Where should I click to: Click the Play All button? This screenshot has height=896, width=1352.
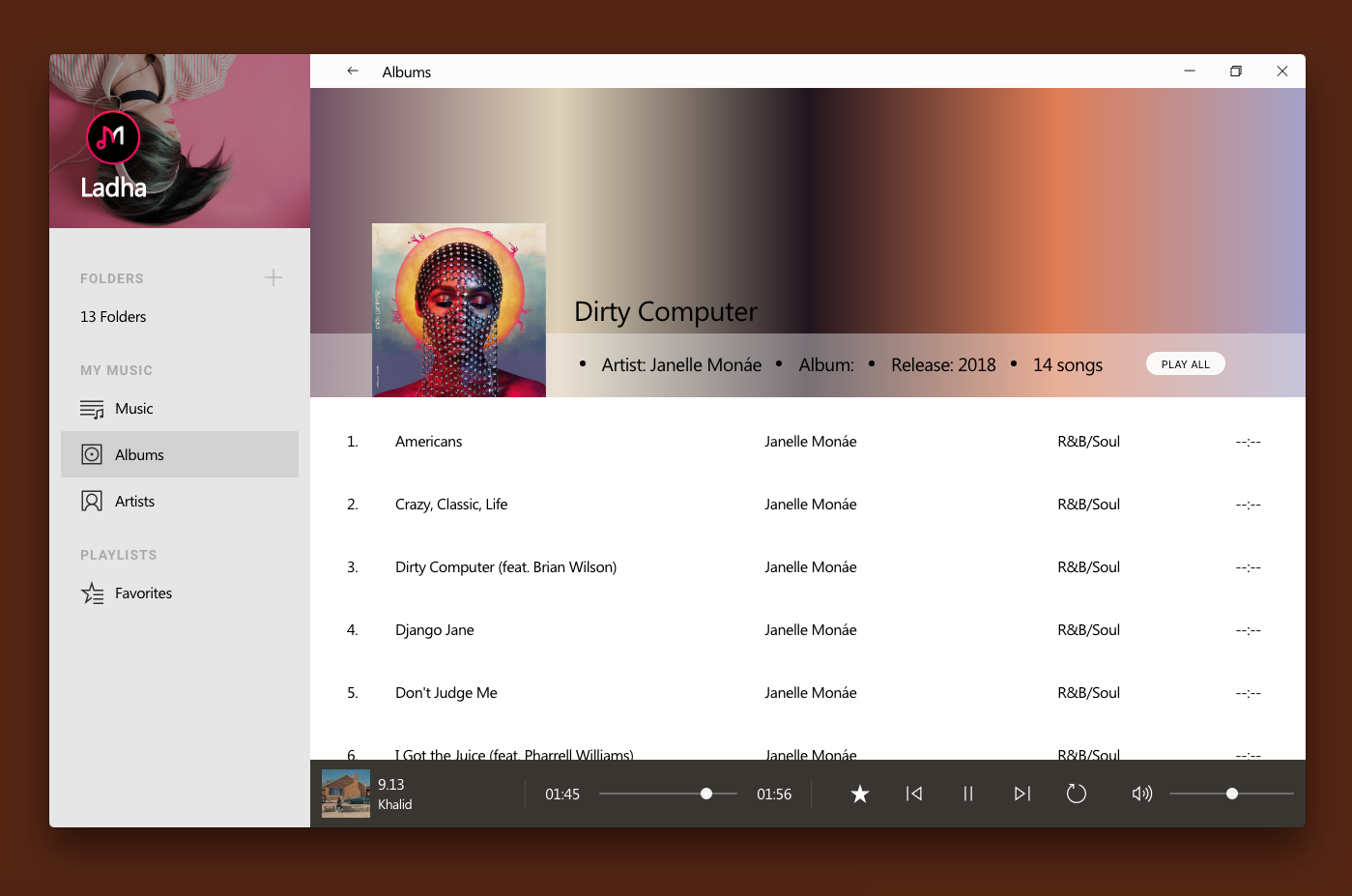tap(1186, 364)
